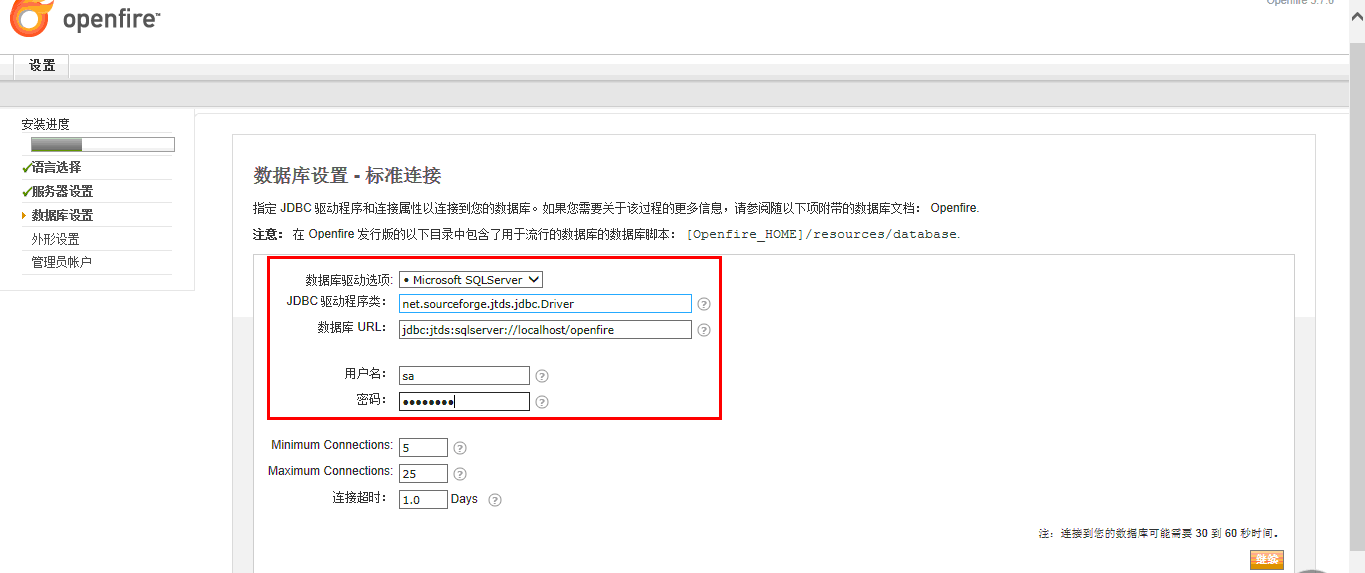
Task: Click the Openfire flame logo
Action: pos(29,18)
